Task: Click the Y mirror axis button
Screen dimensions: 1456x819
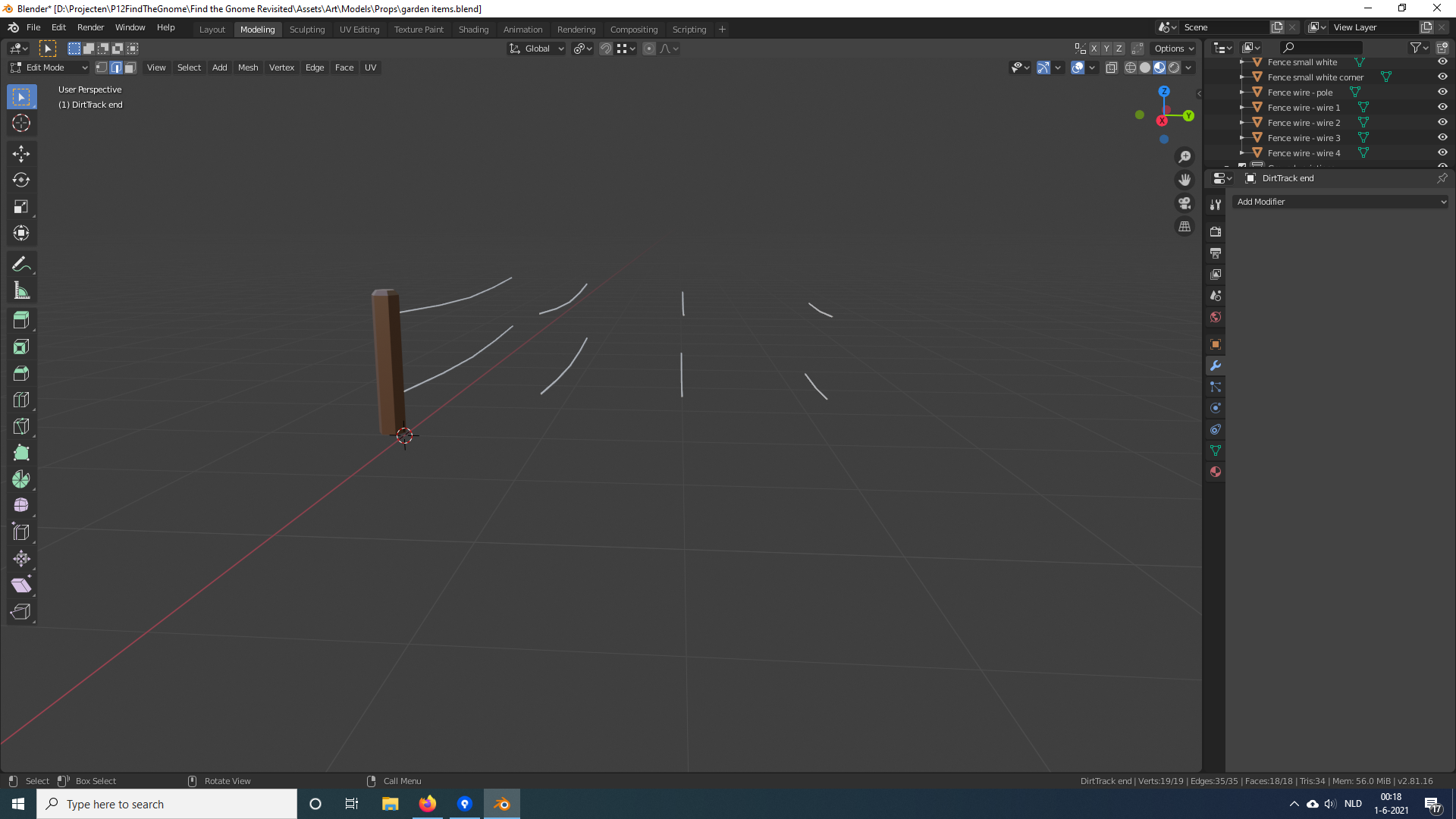Action: [x=1106, y=48]
